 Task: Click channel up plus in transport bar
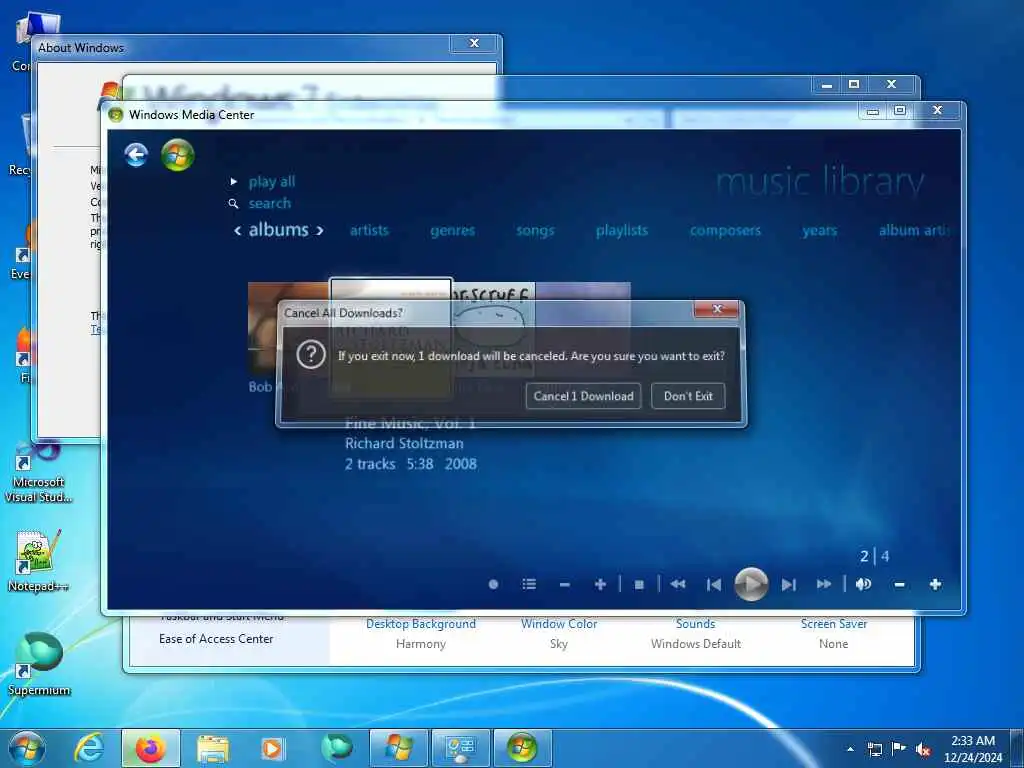pyautogui.click(x=600, y=584)
